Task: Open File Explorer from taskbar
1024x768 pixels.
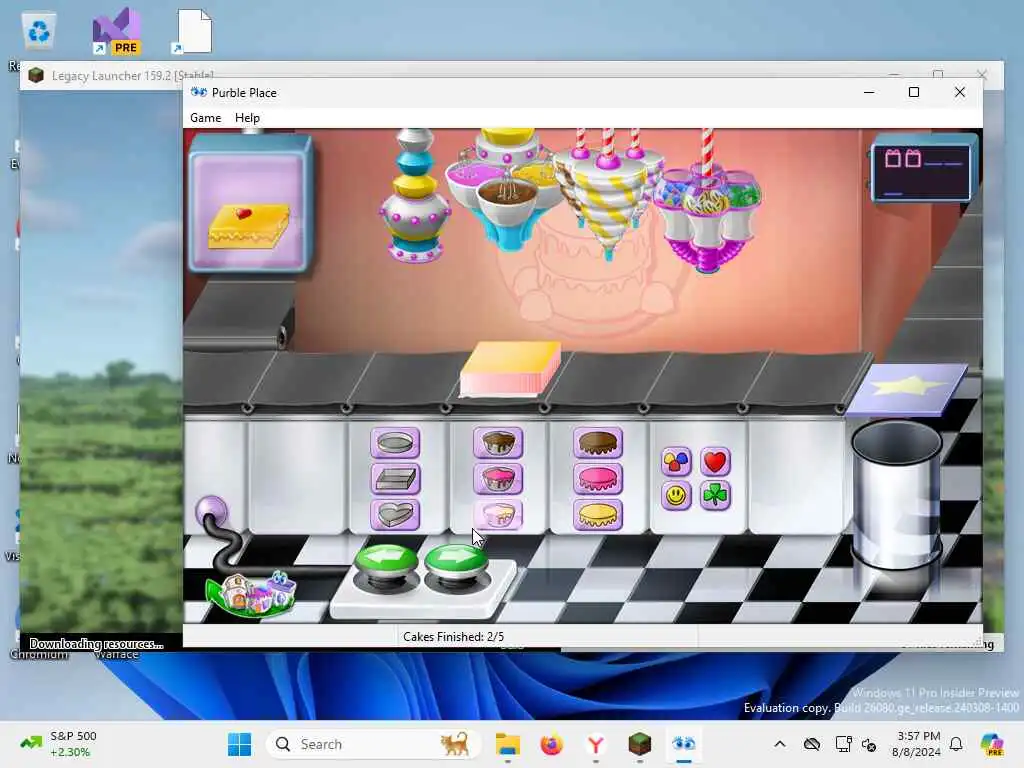Action: [x=507, y=744]
